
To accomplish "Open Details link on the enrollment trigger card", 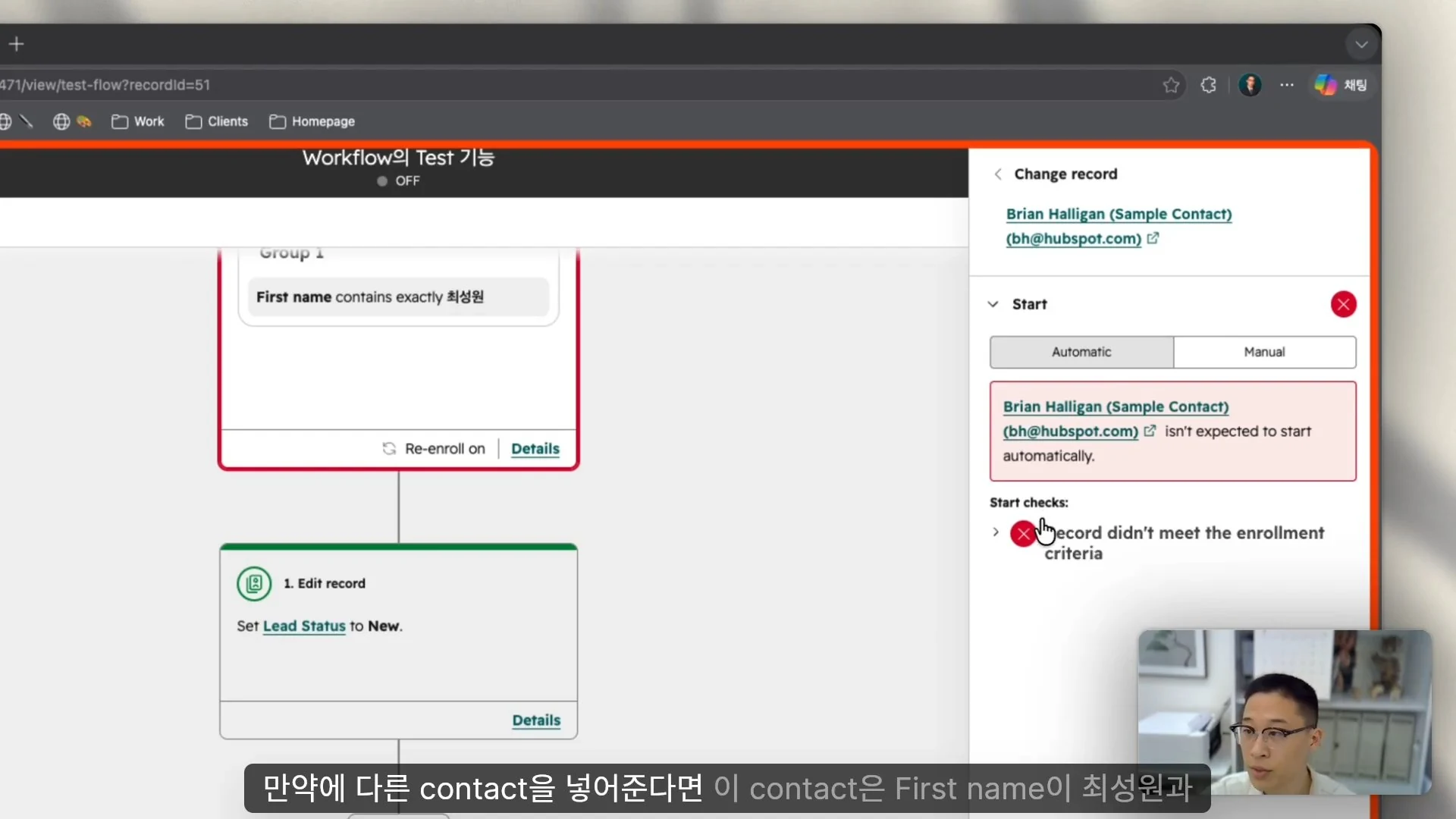I will pos(535,449).
